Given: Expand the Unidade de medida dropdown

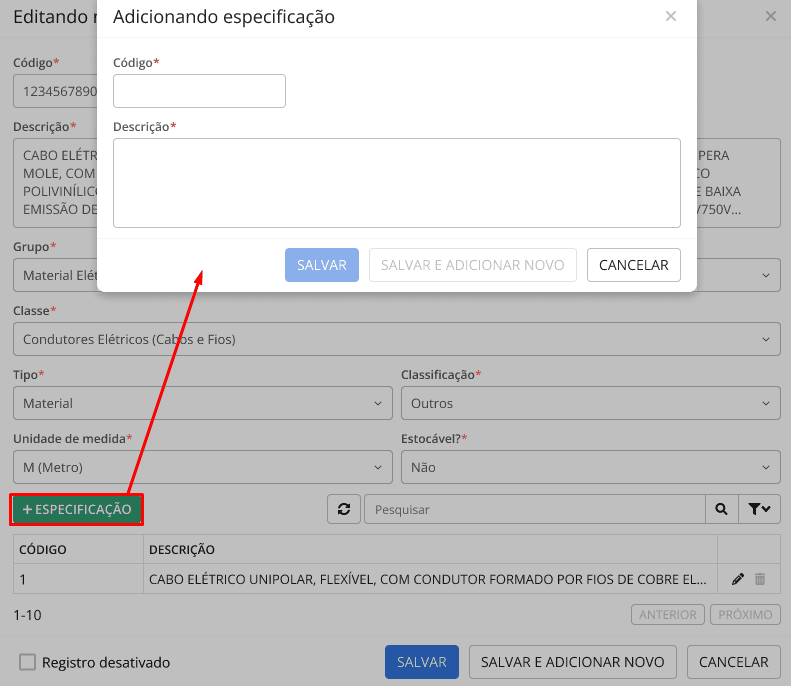Looking at the screenshot, I should [201, 467].
